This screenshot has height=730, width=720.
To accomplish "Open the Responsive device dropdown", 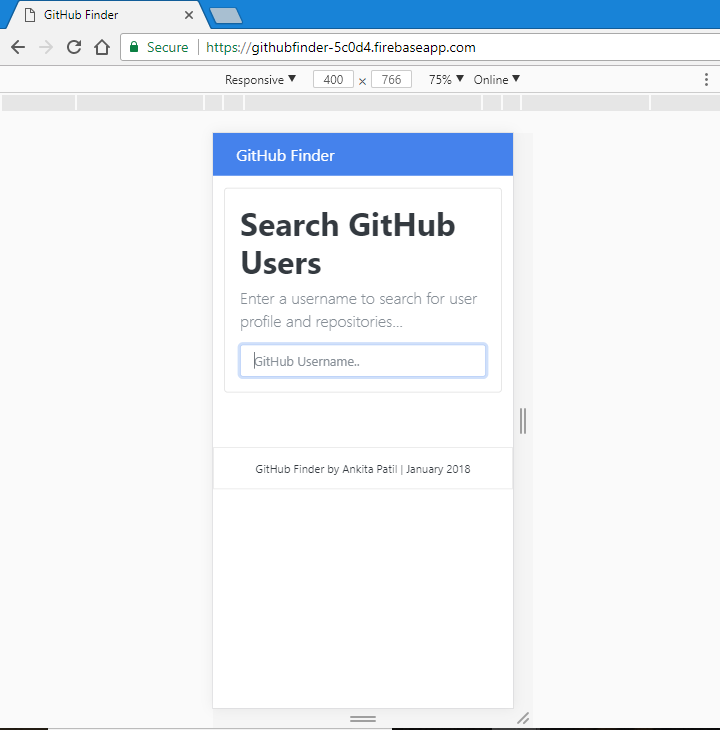I will 260,80.
